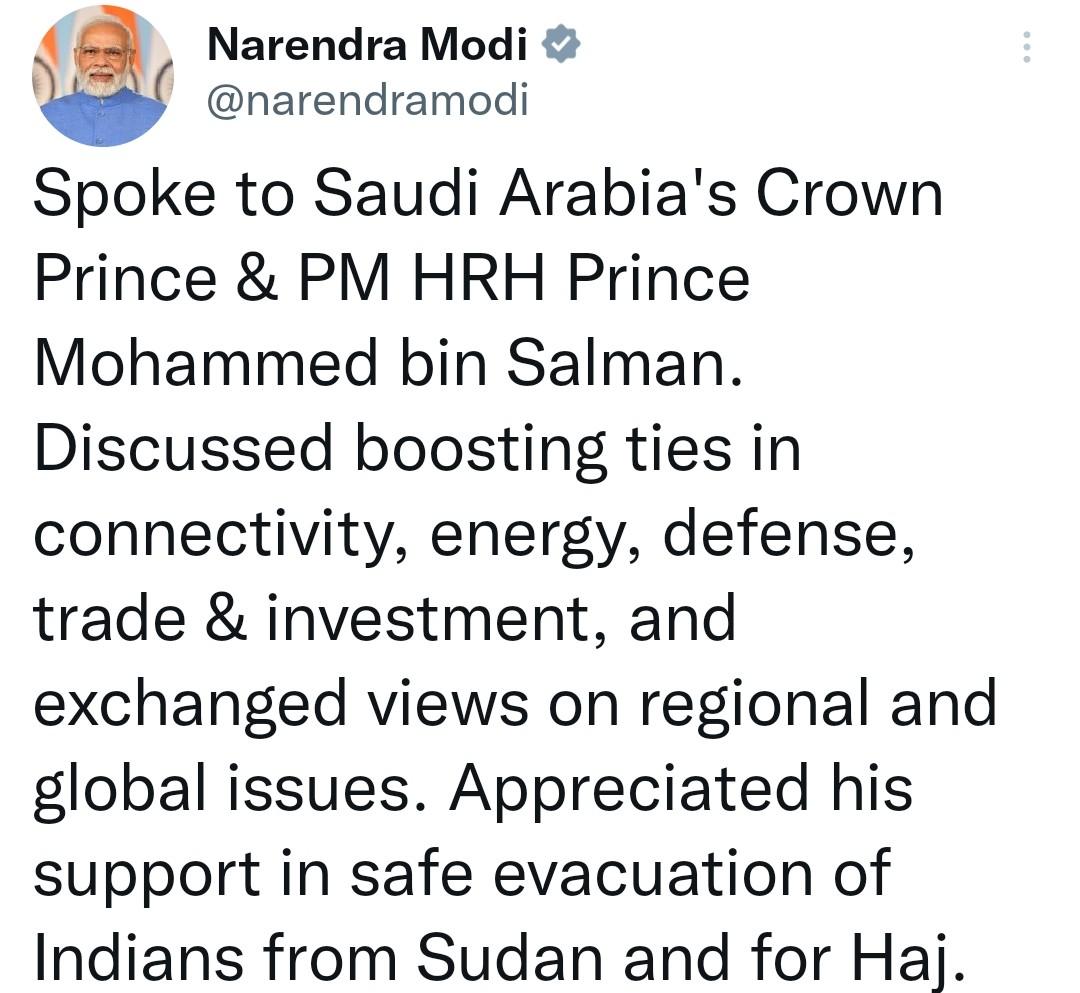Open Narendra Modi's profile picture
The width and height of the screenshot is (1080, 993).
click(104, 75)
